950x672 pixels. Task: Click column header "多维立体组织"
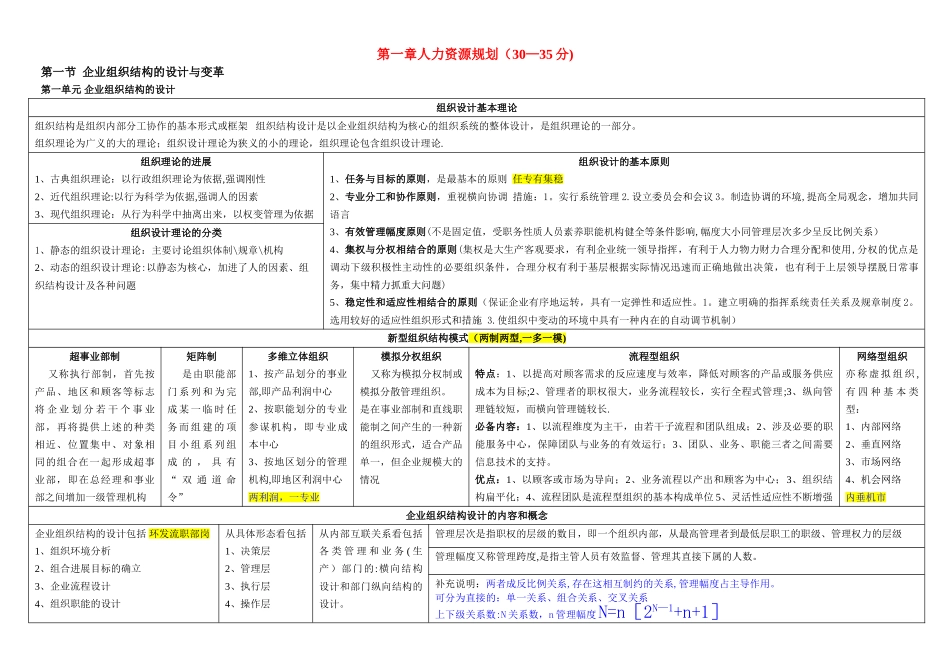(x=297, y=356)
